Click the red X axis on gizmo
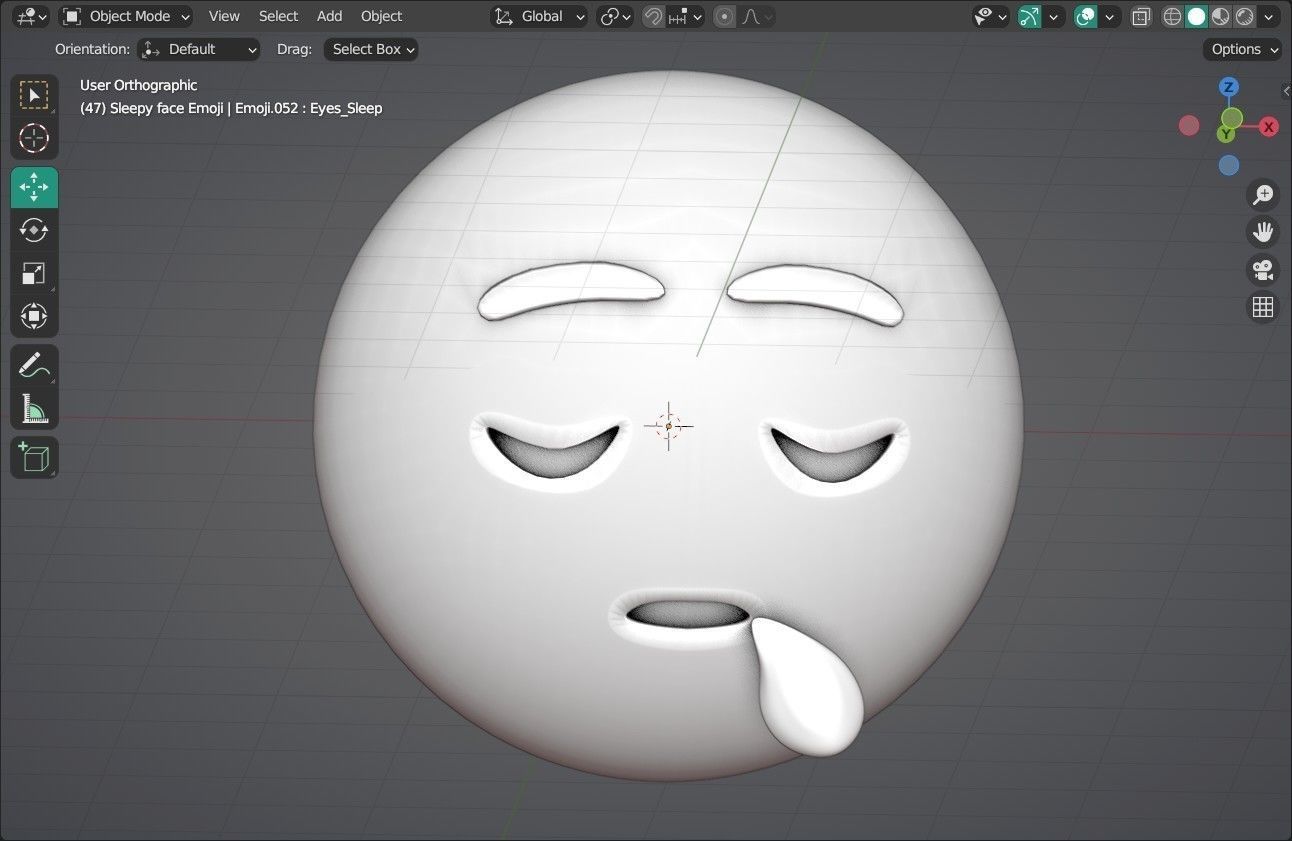1292x841 pixels. 1269,127
